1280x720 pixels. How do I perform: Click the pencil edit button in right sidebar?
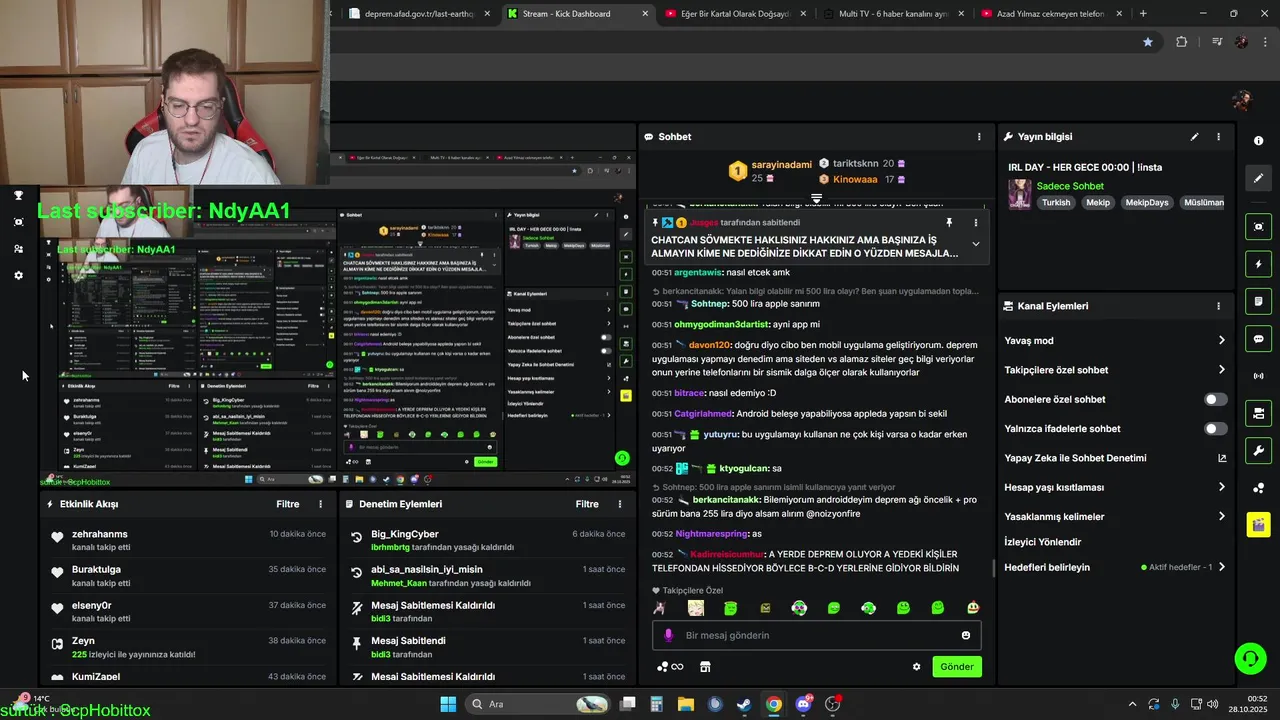tap(1259, 178)
